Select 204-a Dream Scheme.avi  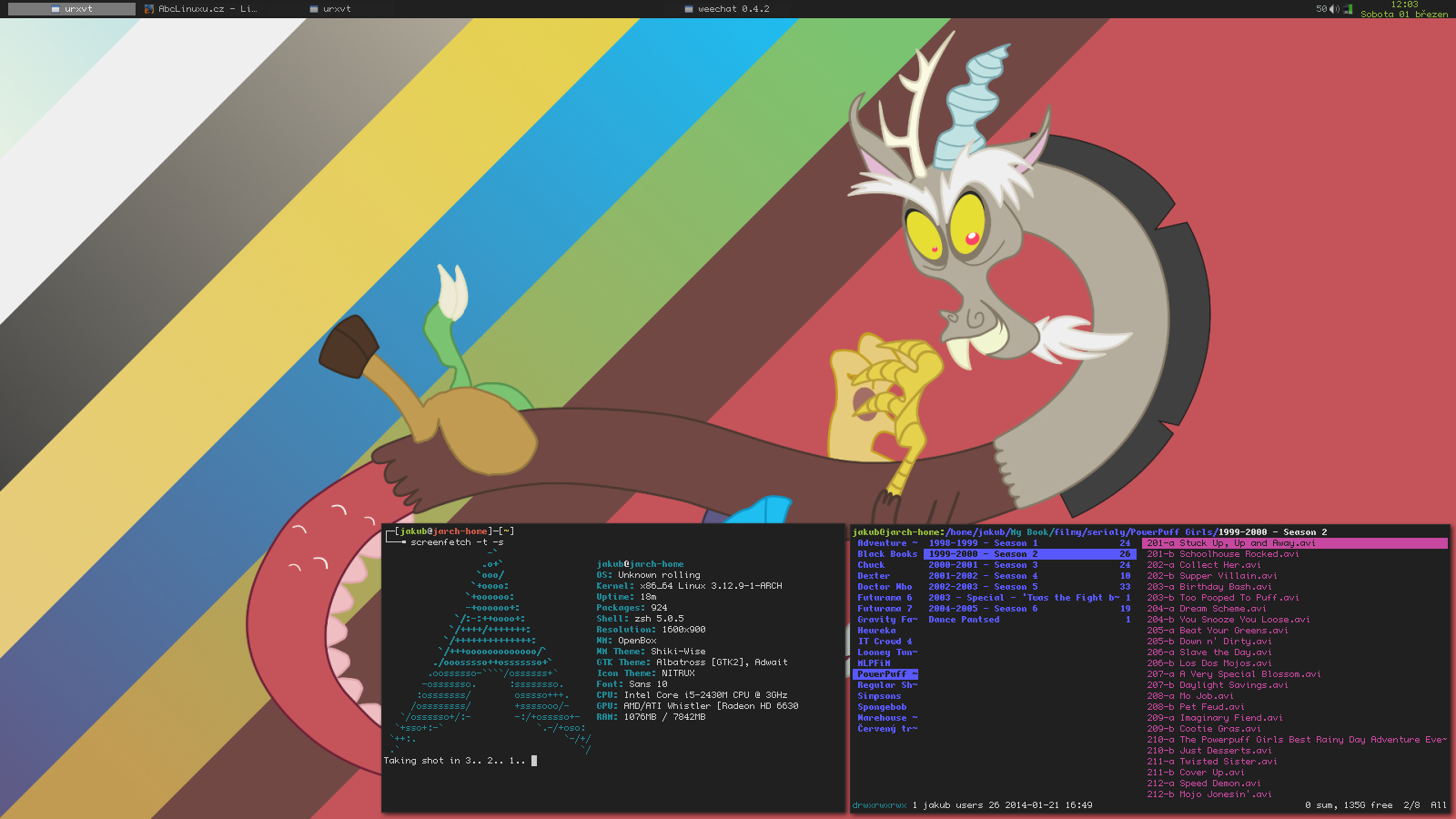pos(1206,609)
